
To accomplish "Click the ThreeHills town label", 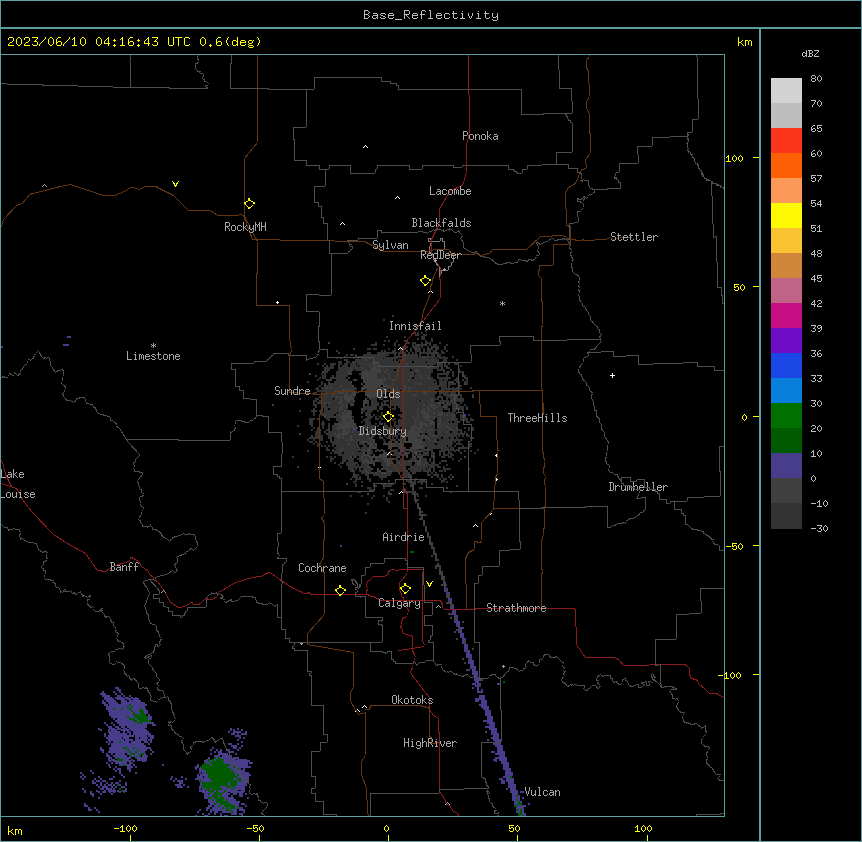I will pos(537,418).
